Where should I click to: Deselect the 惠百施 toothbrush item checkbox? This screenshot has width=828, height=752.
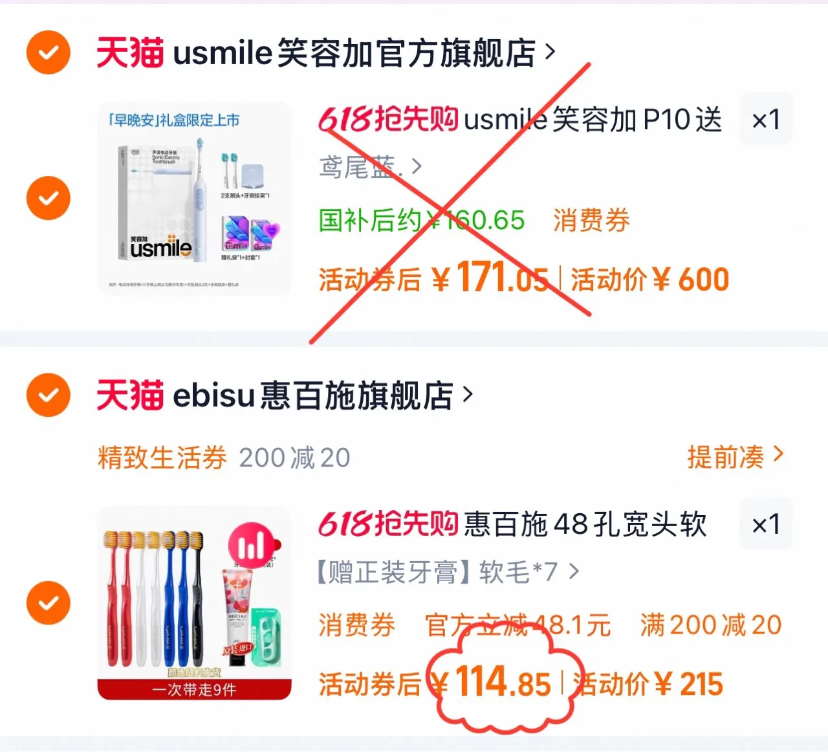[48, 603]
